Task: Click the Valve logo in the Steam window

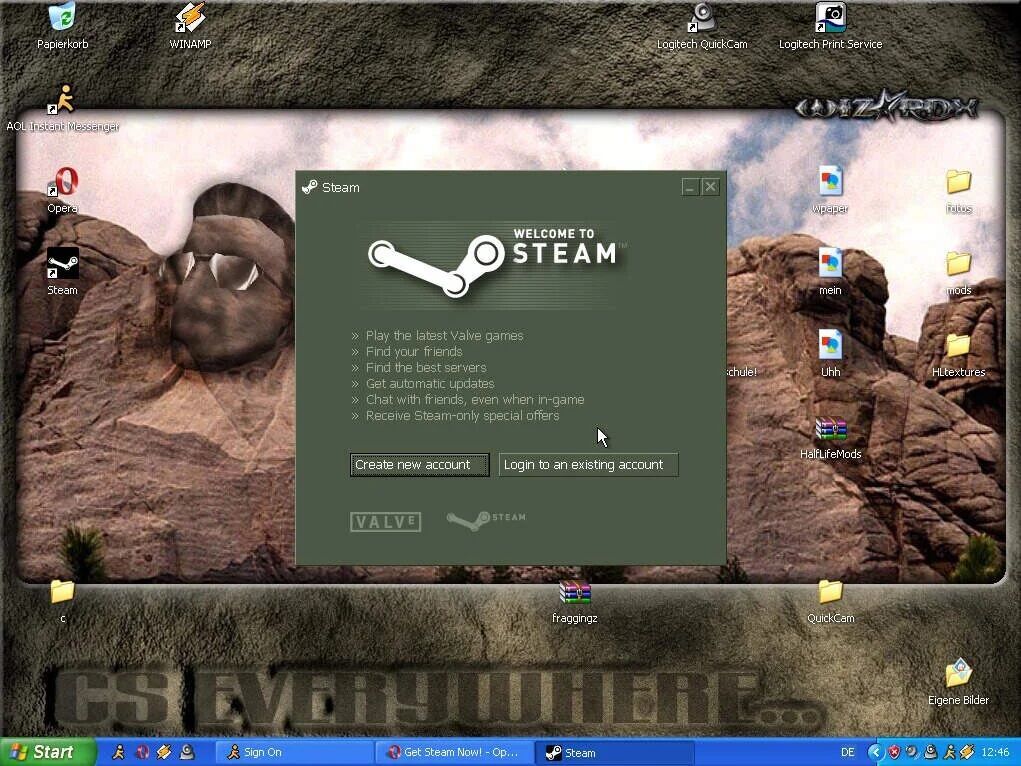Action: pyautogui.click(x=385, y=521)
